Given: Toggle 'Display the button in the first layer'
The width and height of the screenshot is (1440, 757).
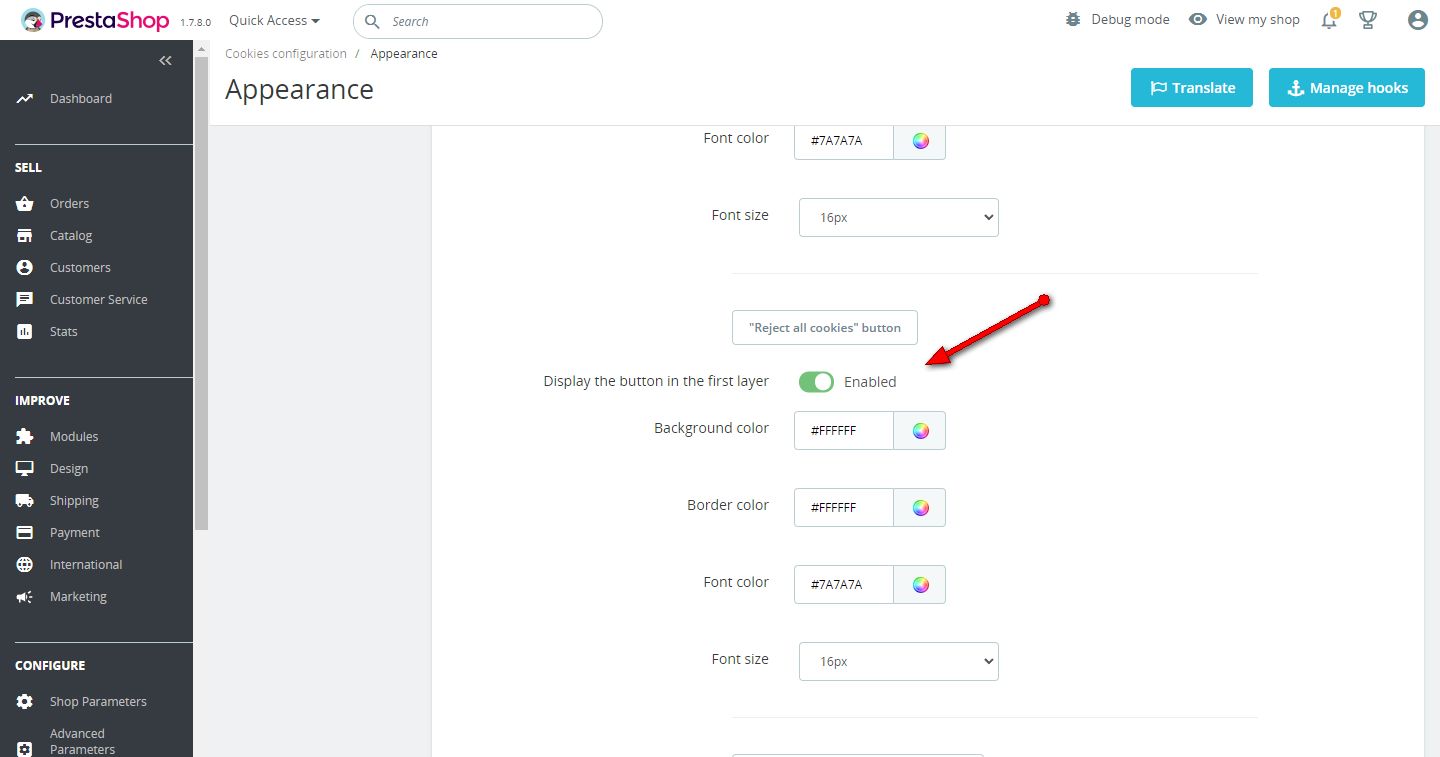Looking at the screenshot, I should tap(816, 382).
